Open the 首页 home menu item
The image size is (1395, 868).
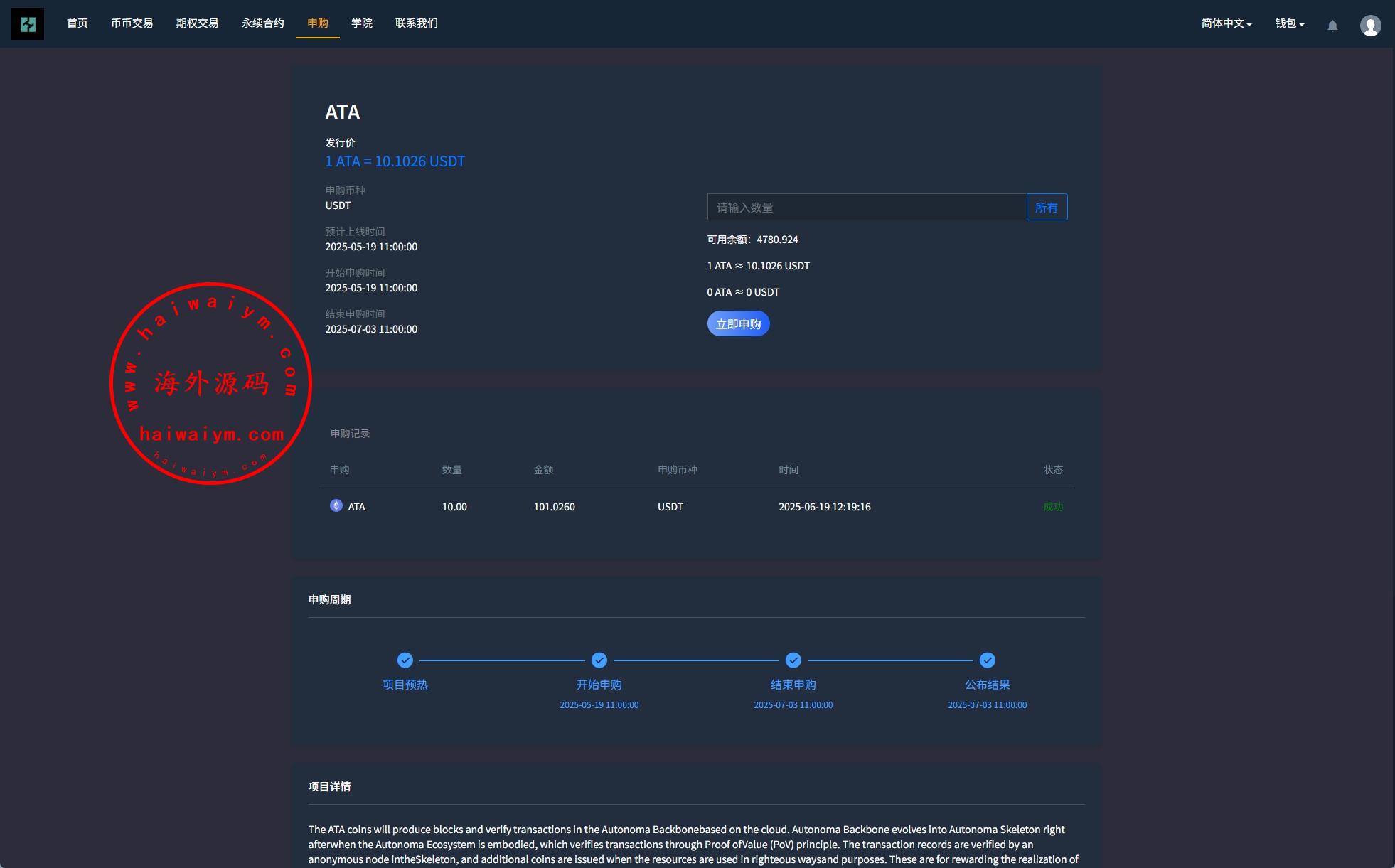77,23
